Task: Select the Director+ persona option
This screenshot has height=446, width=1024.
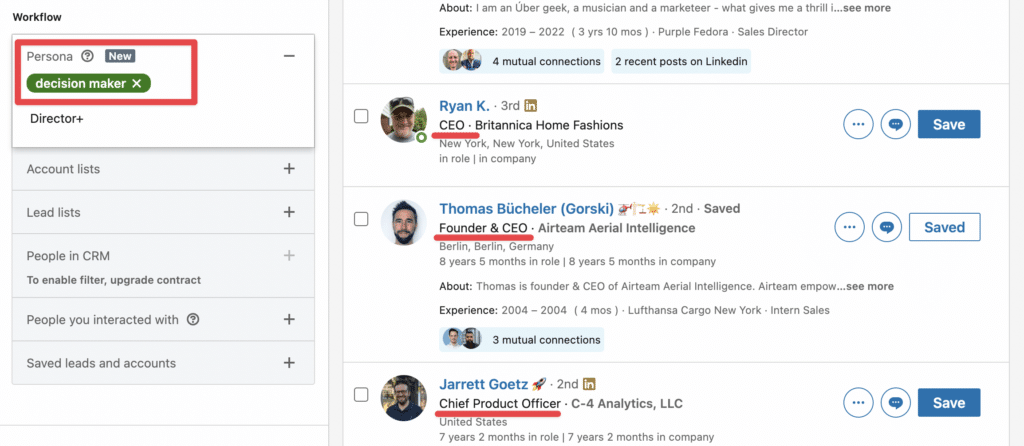Action: pyautogui.click(x=57, y=119)
